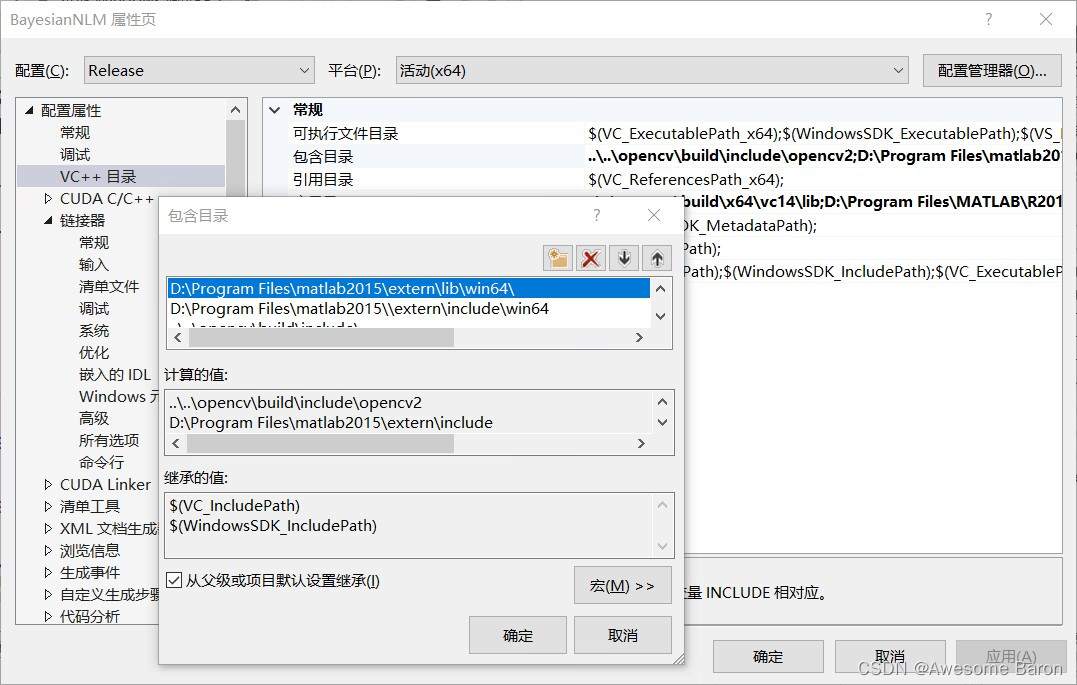Add a new include directory line
Screen dimensions: 1077x685
(x=558, y=257)
